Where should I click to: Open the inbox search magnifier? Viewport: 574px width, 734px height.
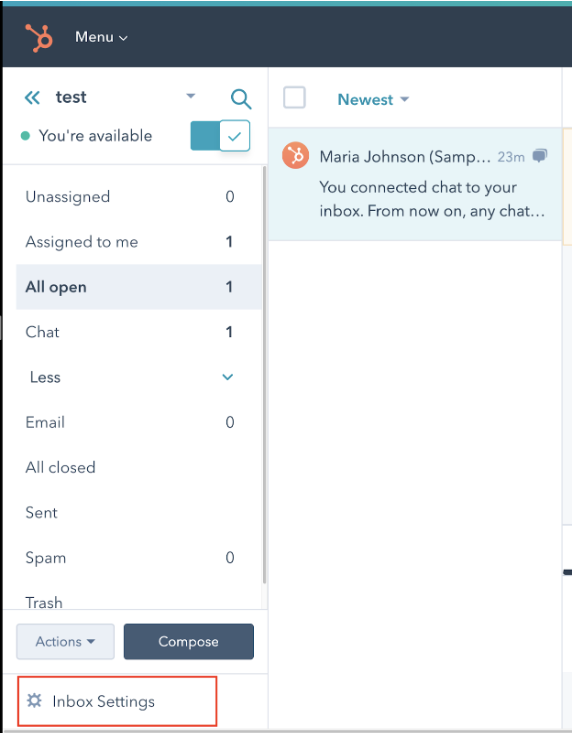[241, 99]
